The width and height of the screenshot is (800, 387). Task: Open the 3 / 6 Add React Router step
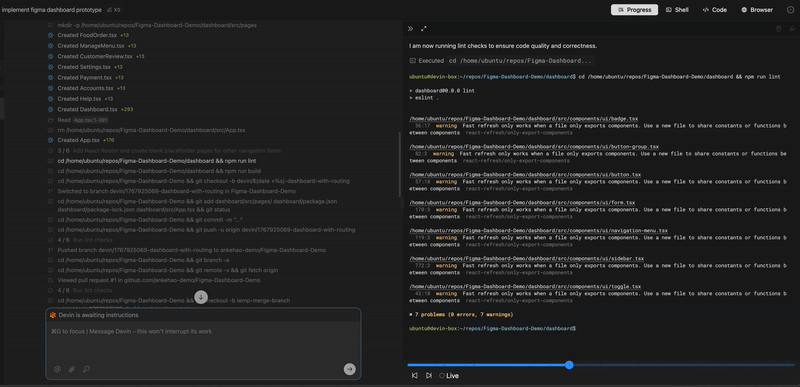tap(169, 151)
